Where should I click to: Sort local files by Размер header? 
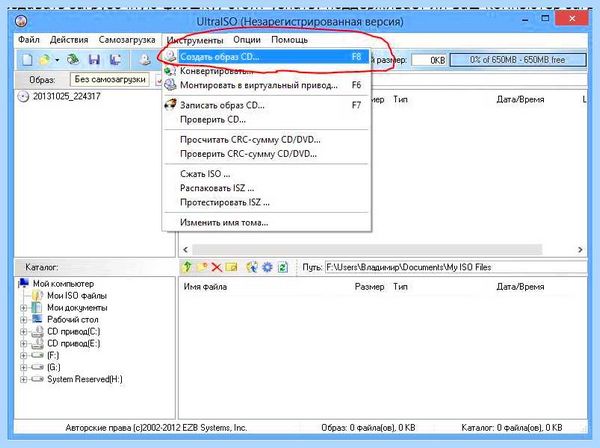(369, 287)
